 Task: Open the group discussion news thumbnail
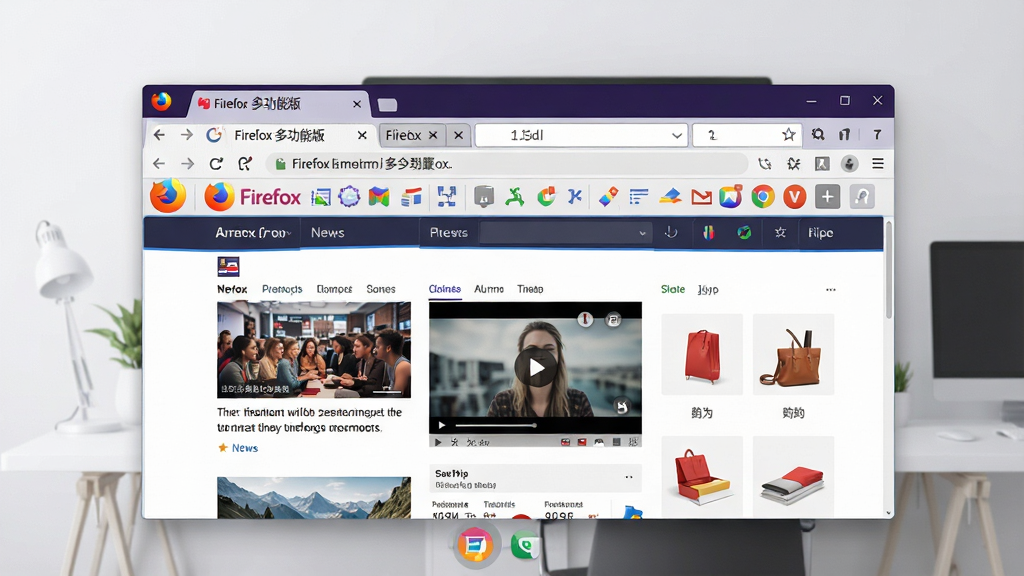(314, 349)
